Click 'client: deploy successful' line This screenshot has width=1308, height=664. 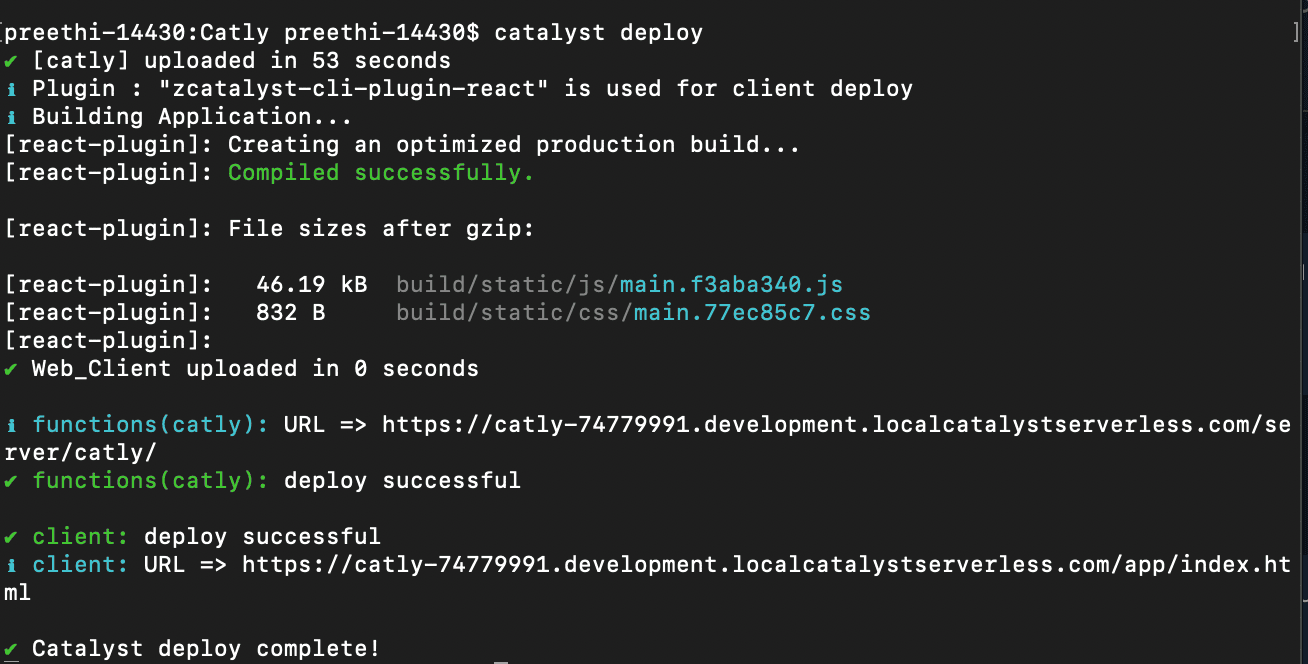click(x=206, y=537)
